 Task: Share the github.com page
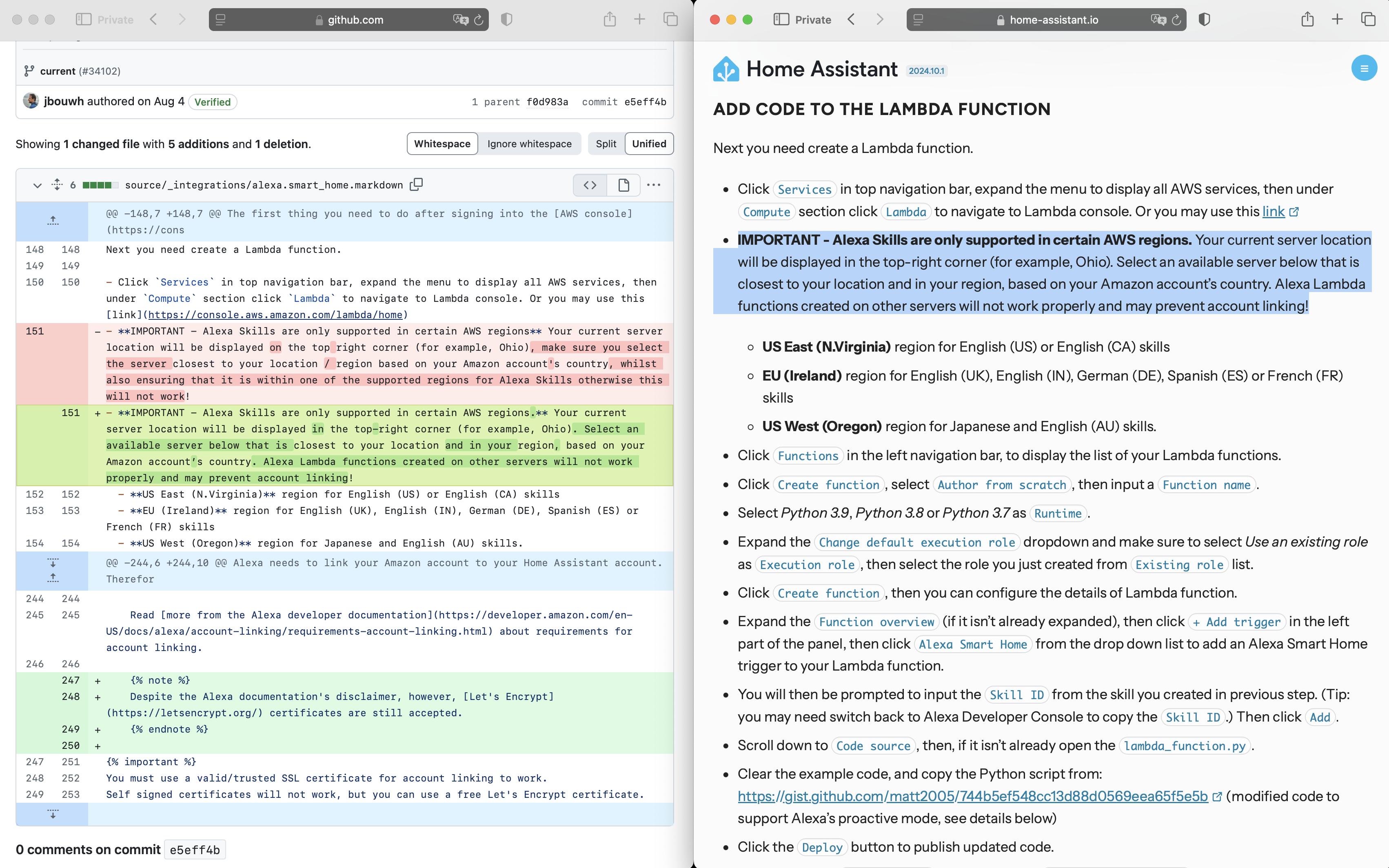(x=610, y=20)
